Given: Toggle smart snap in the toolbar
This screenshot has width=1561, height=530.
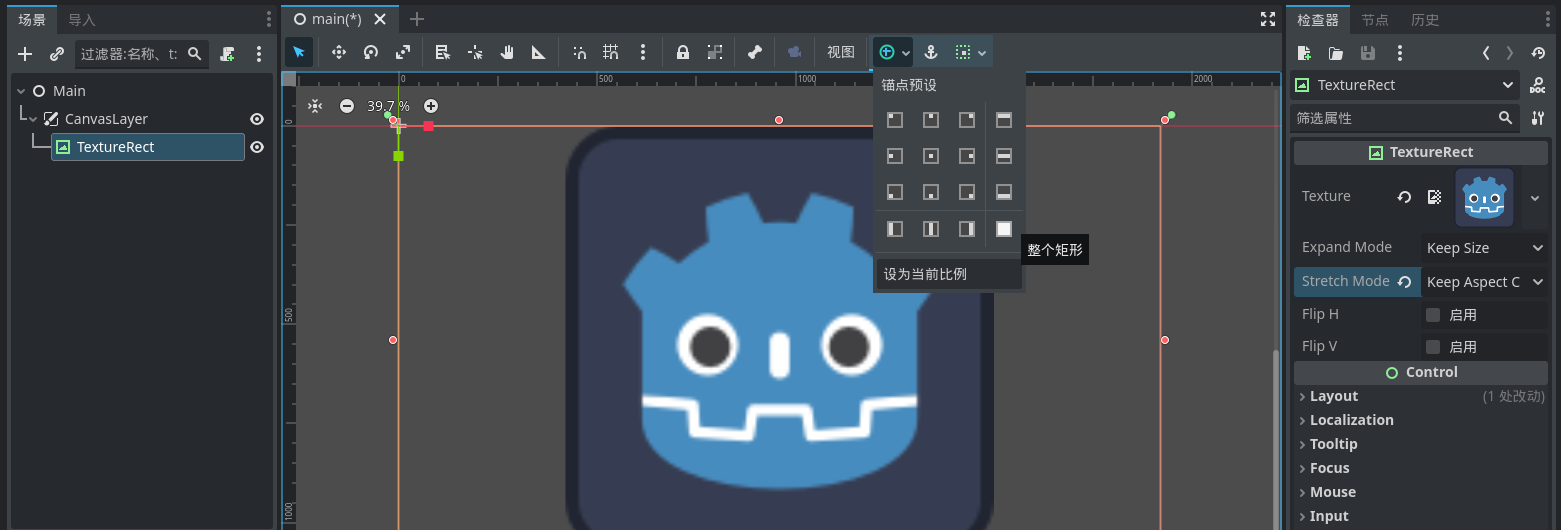Looking at the screenshot, I should pos(579,52).
